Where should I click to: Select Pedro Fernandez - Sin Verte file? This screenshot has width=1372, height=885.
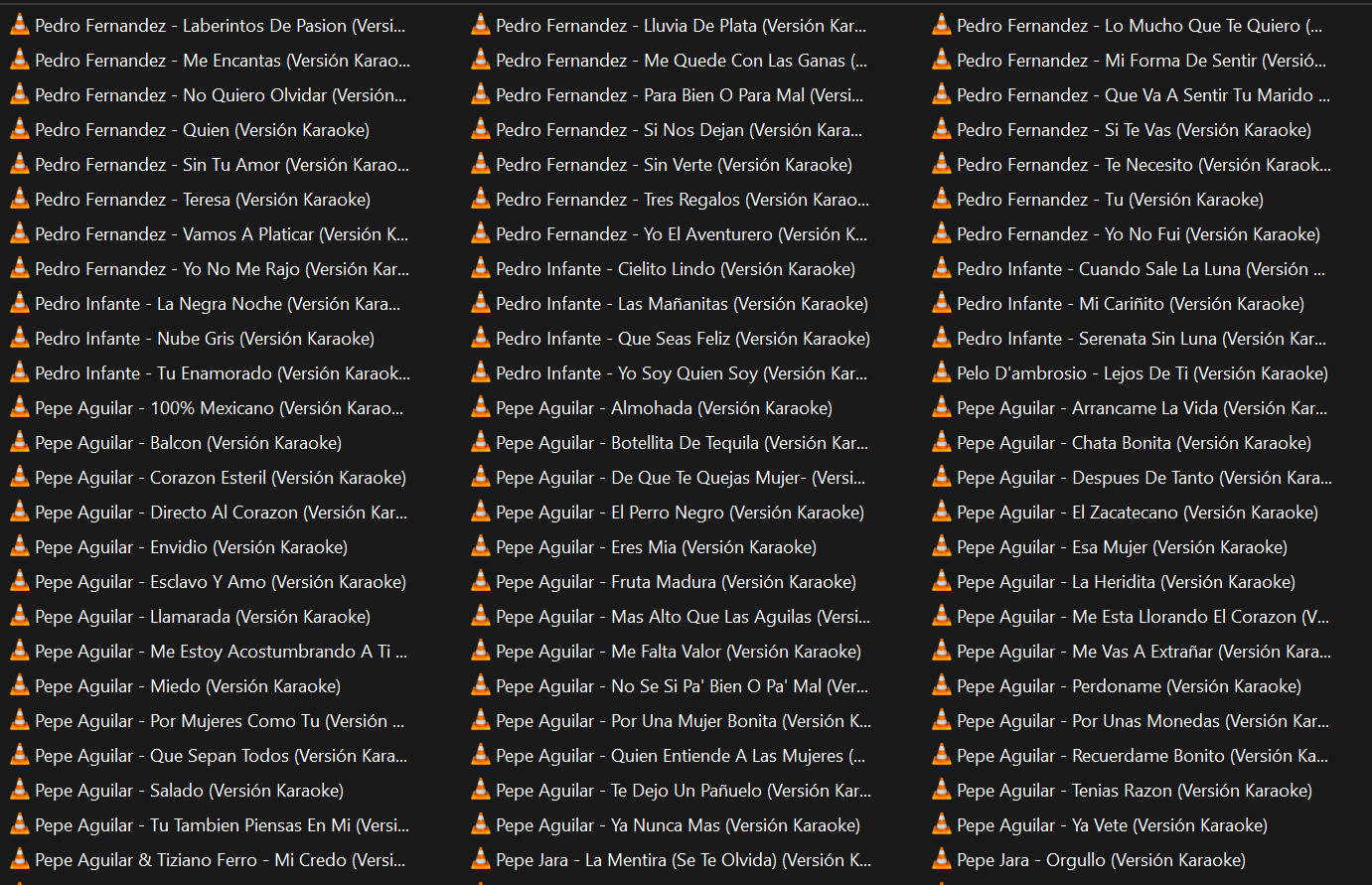674,165
